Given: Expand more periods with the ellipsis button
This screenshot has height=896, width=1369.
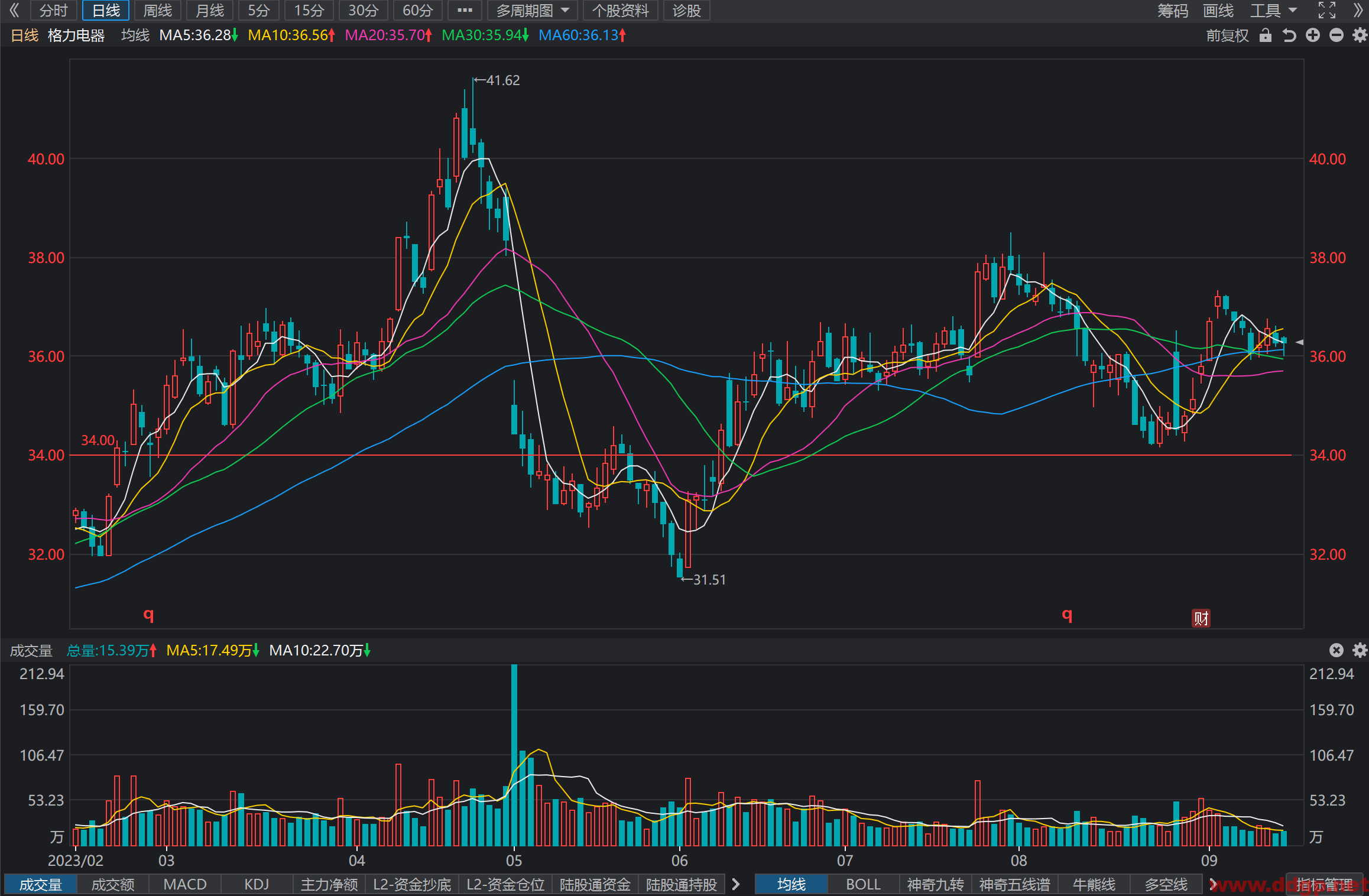Looking at the screenshot, I should [x=465, y=10].
